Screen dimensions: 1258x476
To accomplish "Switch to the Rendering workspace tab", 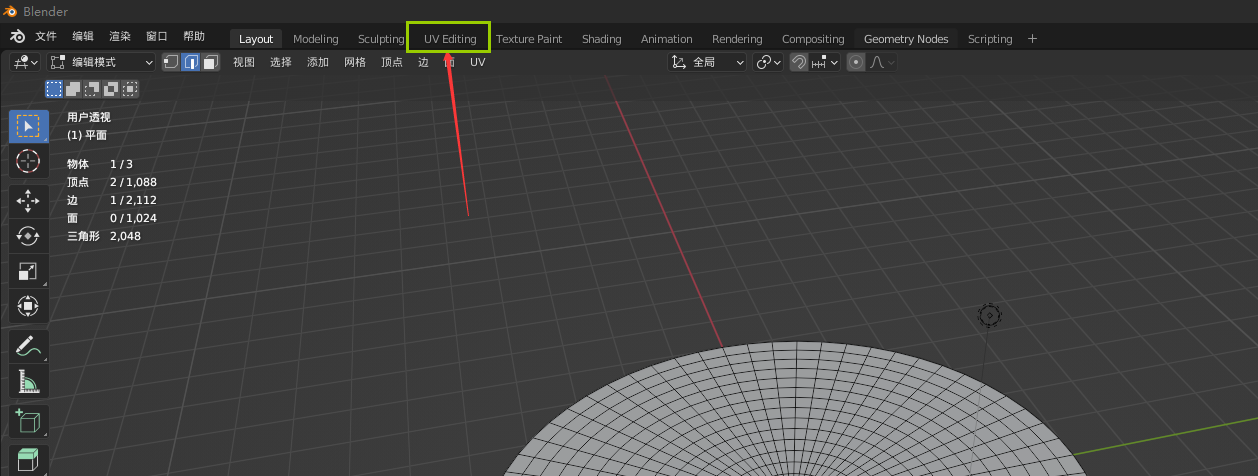I will (737, 39).
